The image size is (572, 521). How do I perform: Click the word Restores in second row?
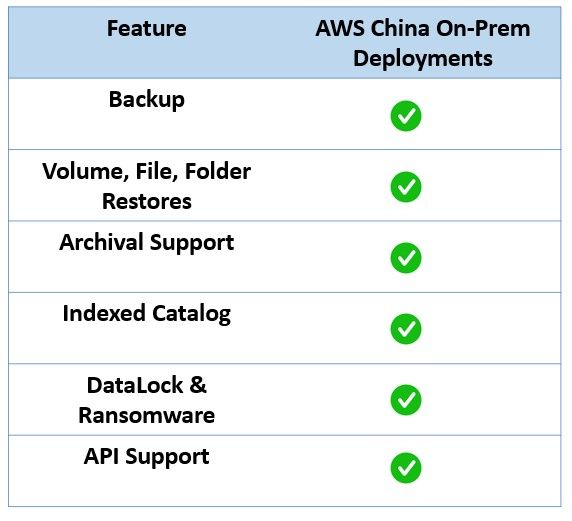click(147, 201)
